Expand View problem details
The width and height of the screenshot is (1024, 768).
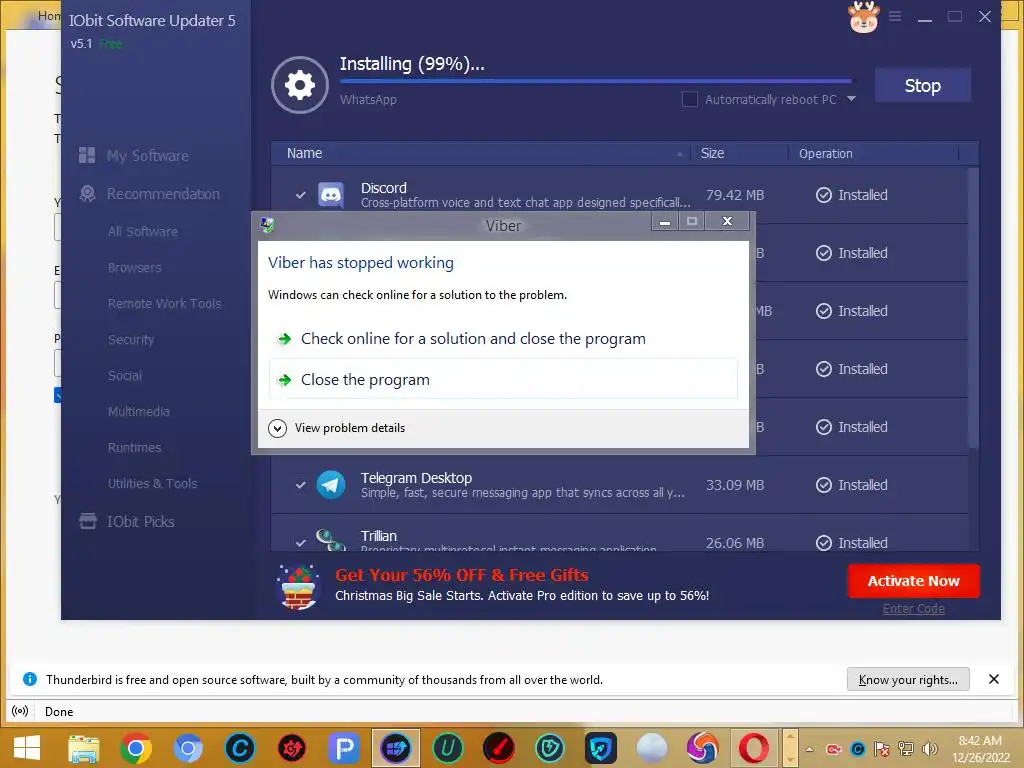pos(337,428)
